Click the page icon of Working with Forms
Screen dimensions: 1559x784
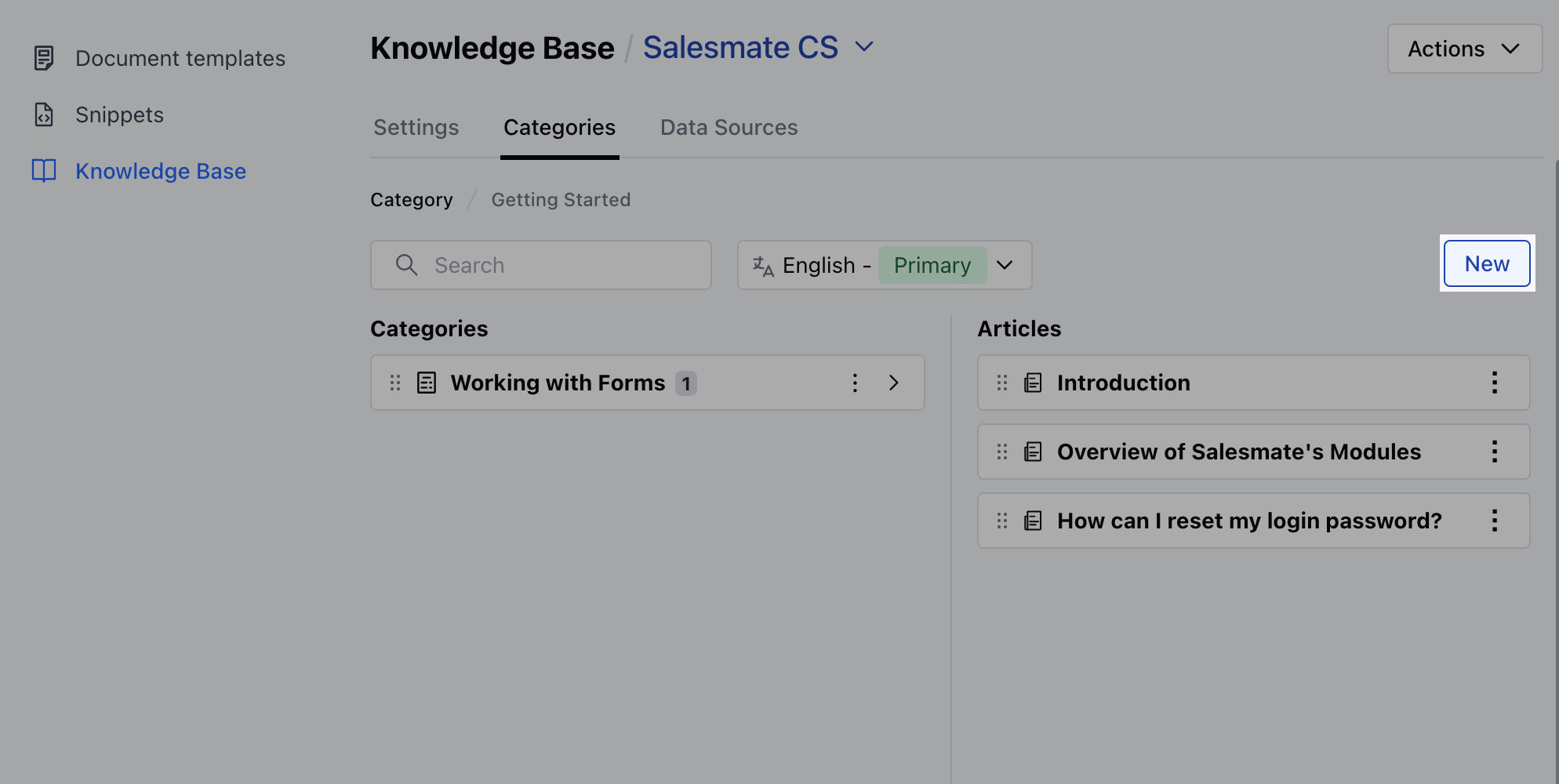point(427,383)
